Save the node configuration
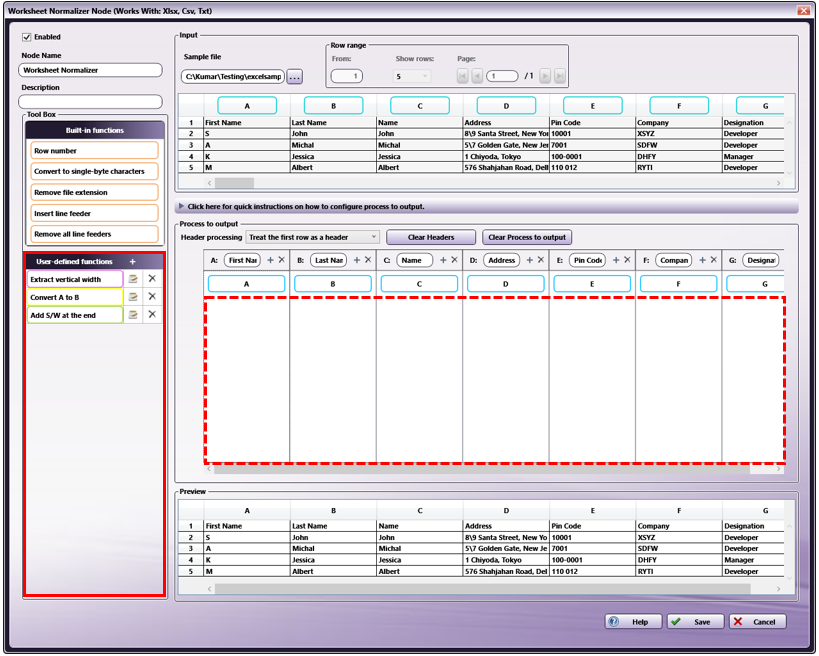Screen dimensions: 819x656 pos(695,622)
